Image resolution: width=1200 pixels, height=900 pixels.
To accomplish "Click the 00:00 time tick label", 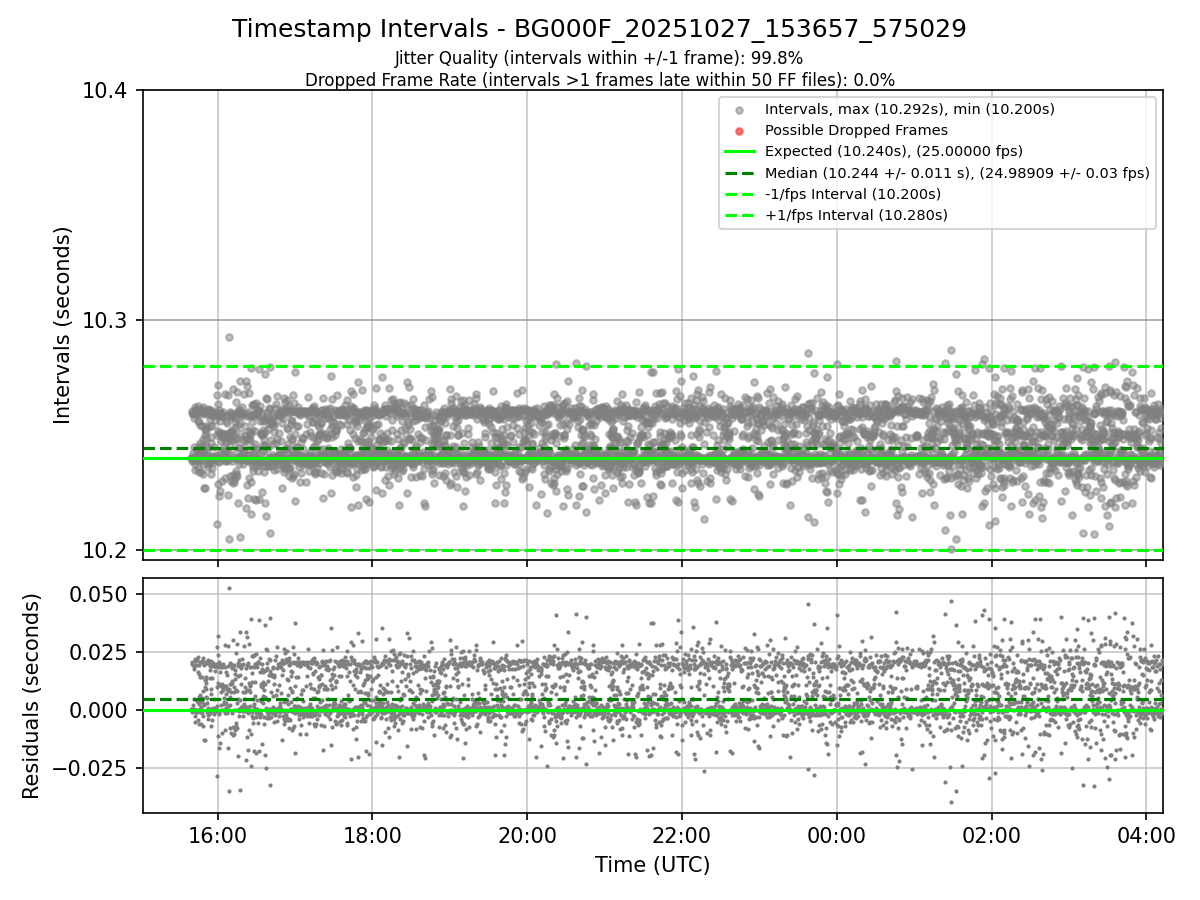I will click(x=837, y=834).
